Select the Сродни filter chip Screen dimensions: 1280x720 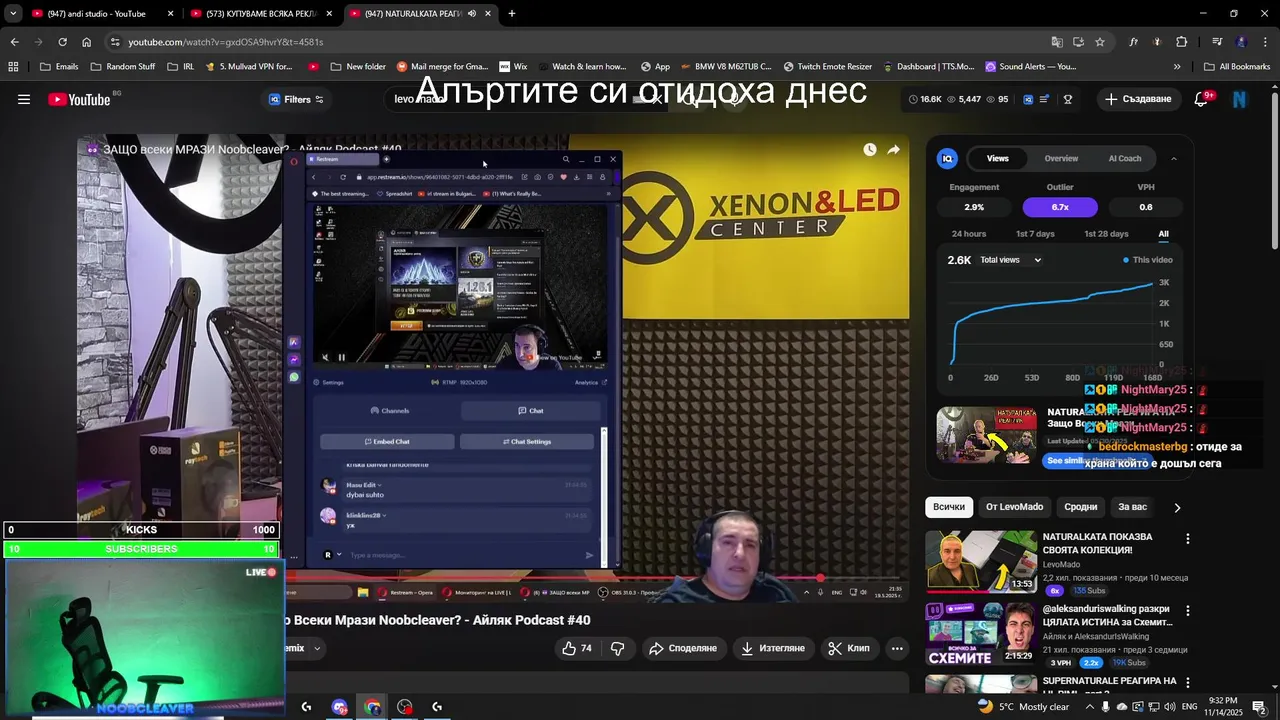[x=1080, y=507]
